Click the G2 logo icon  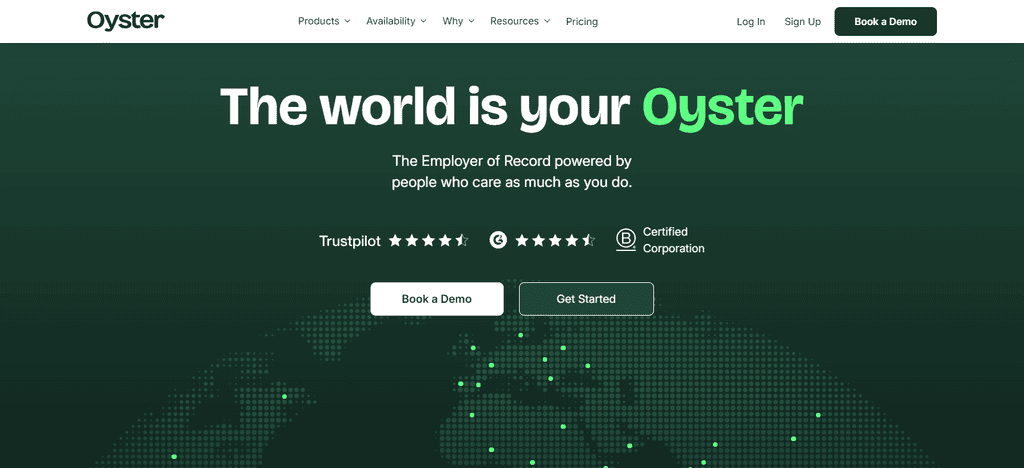click(498, 240)
